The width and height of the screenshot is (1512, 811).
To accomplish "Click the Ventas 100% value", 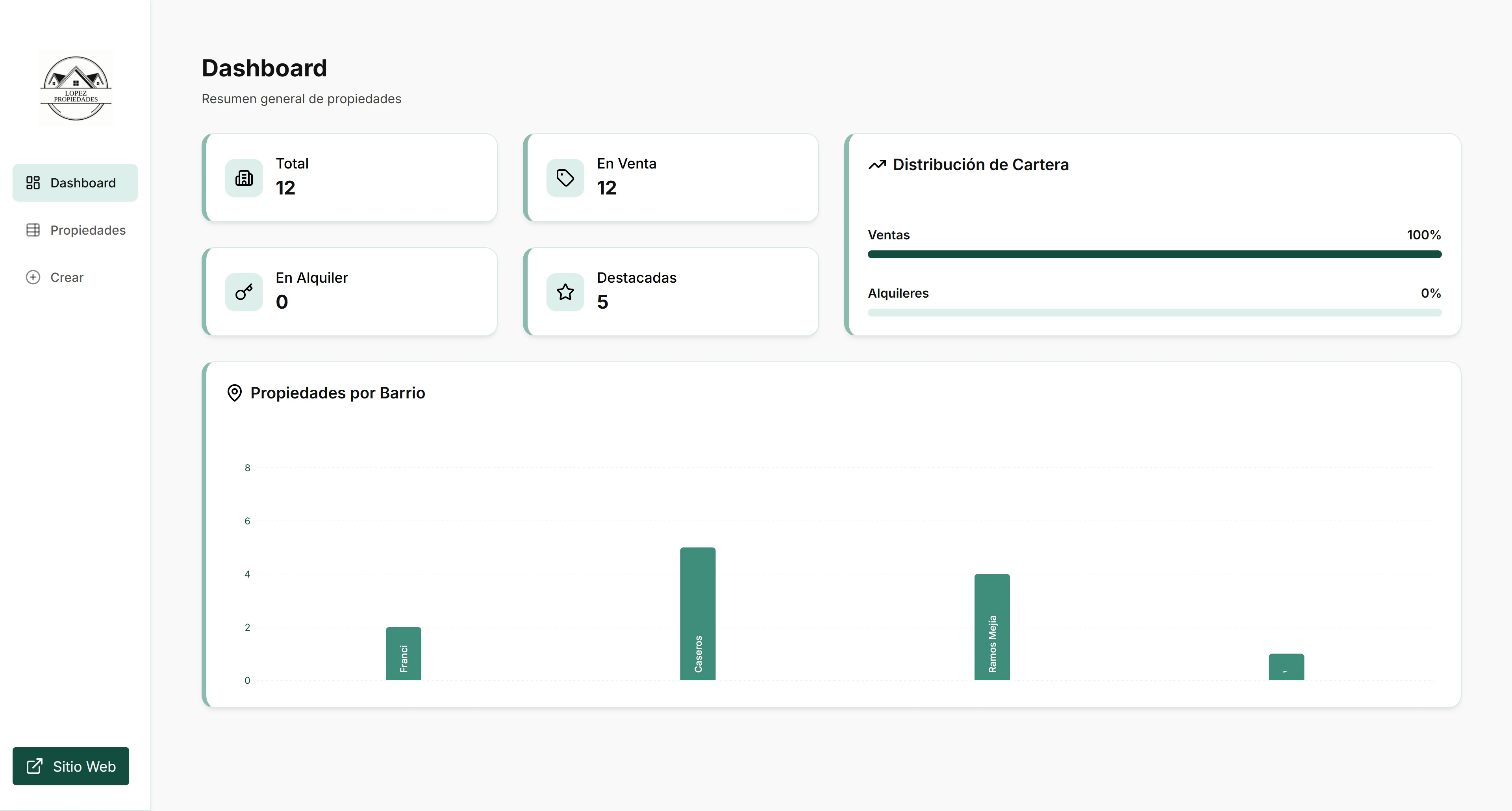I will 1424,235.
